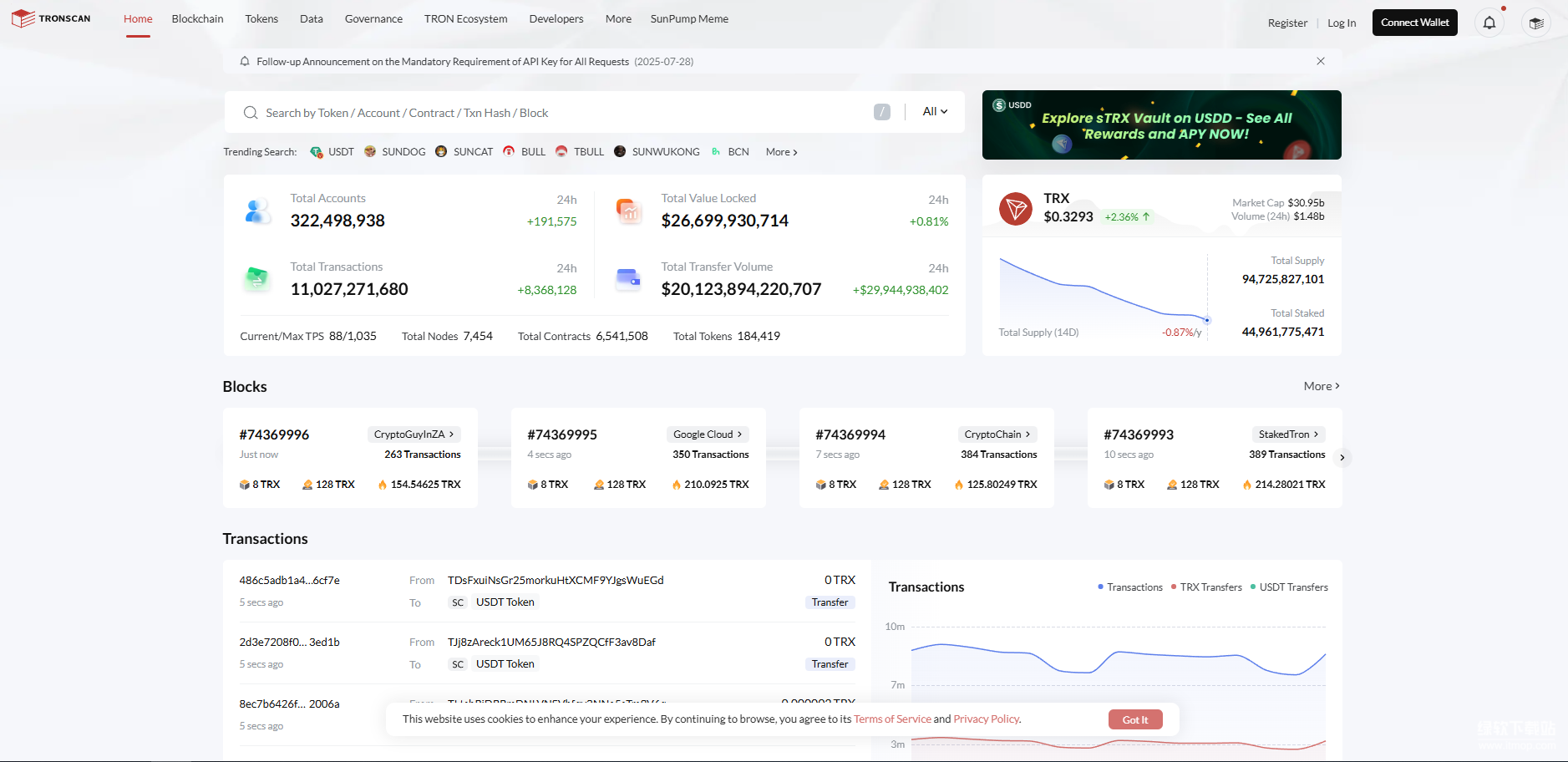
Task: Click the TRX coin logo
Action: (x=1016, y=209)
